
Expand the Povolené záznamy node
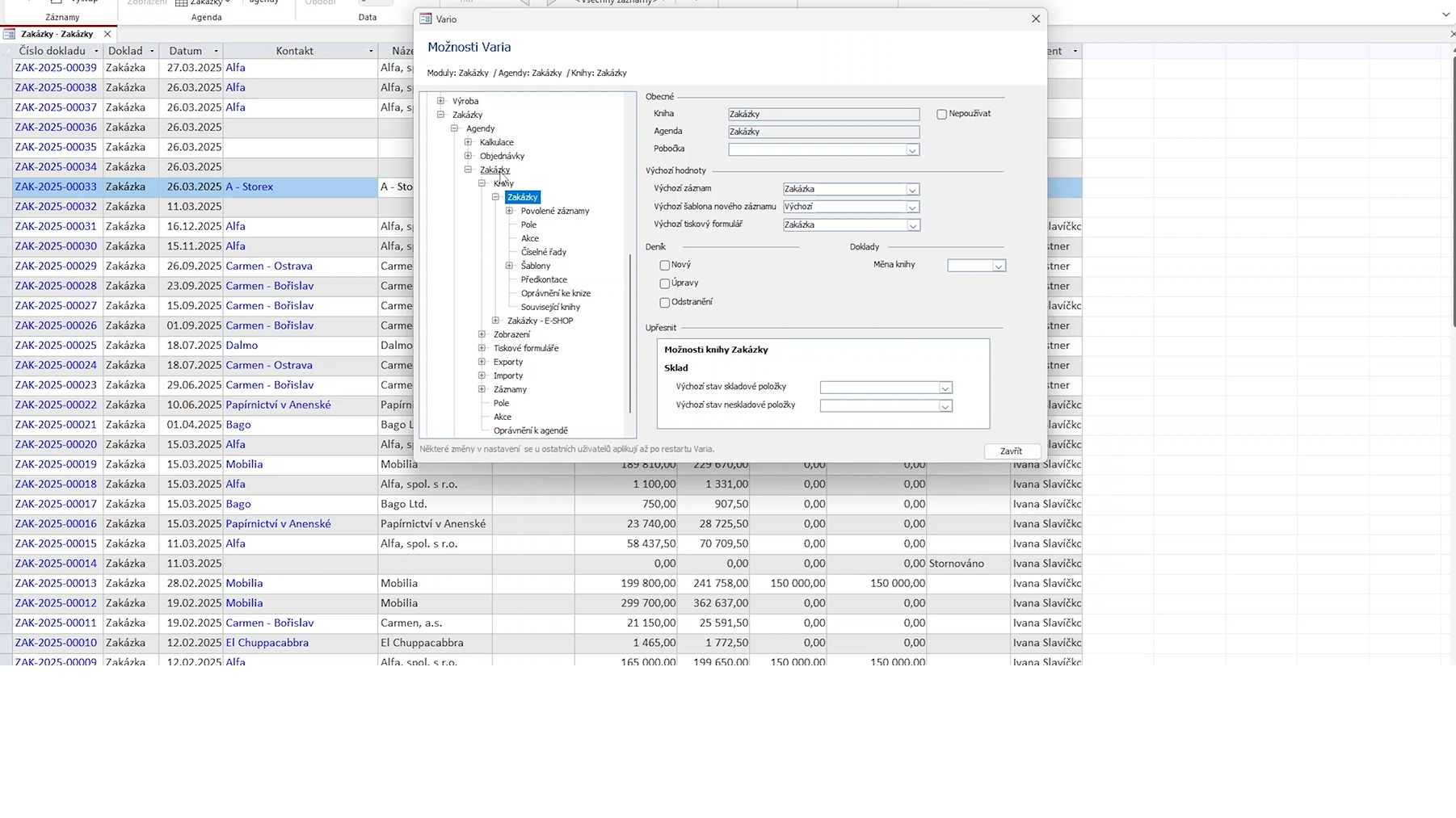tap(510, 211)
